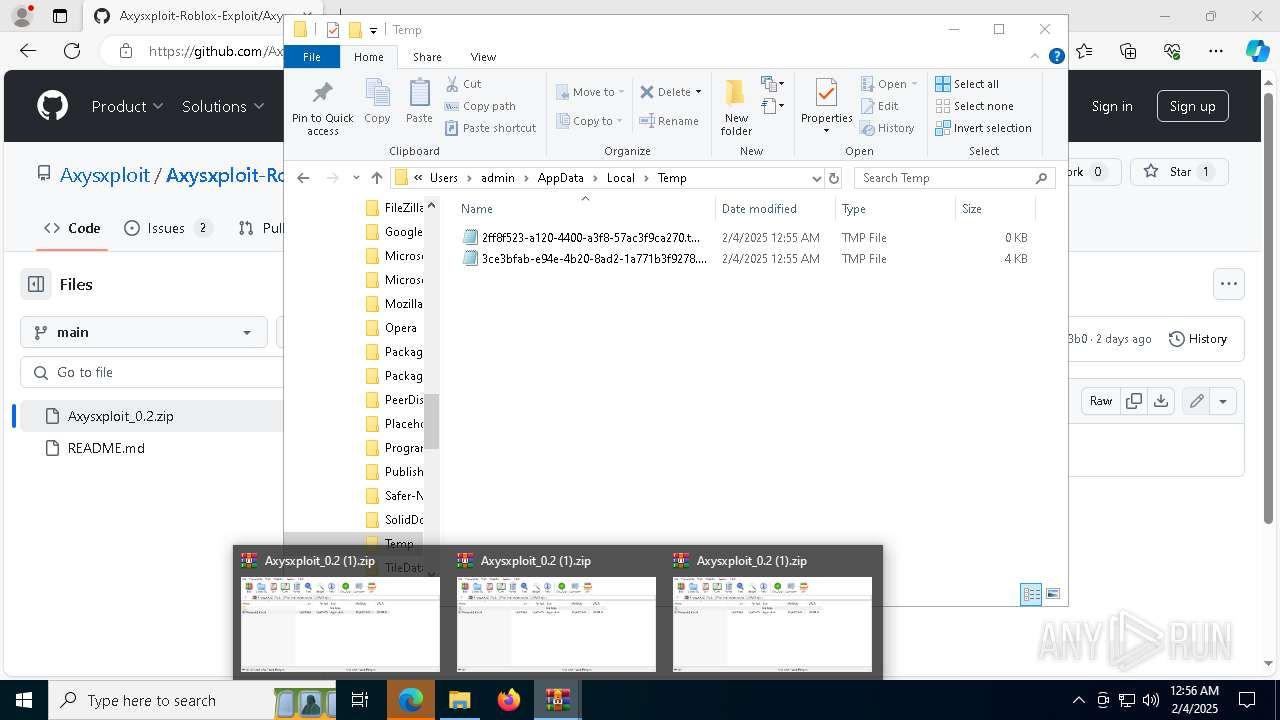Click the Copy ribbon icon
This screenshot has width=1280, height=720.
[377, 102]
